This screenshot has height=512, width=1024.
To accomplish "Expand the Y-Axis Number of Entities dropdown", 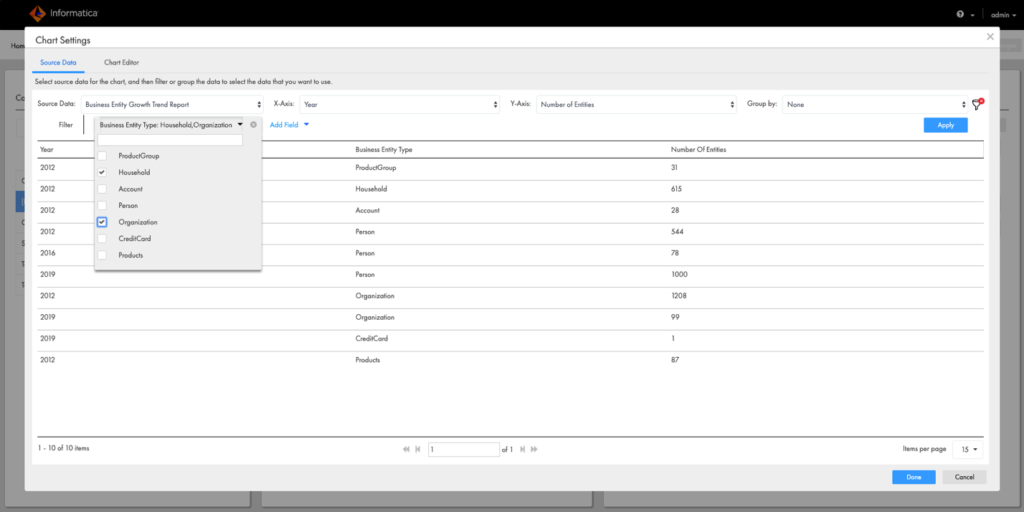I will [x=637, y=104].
